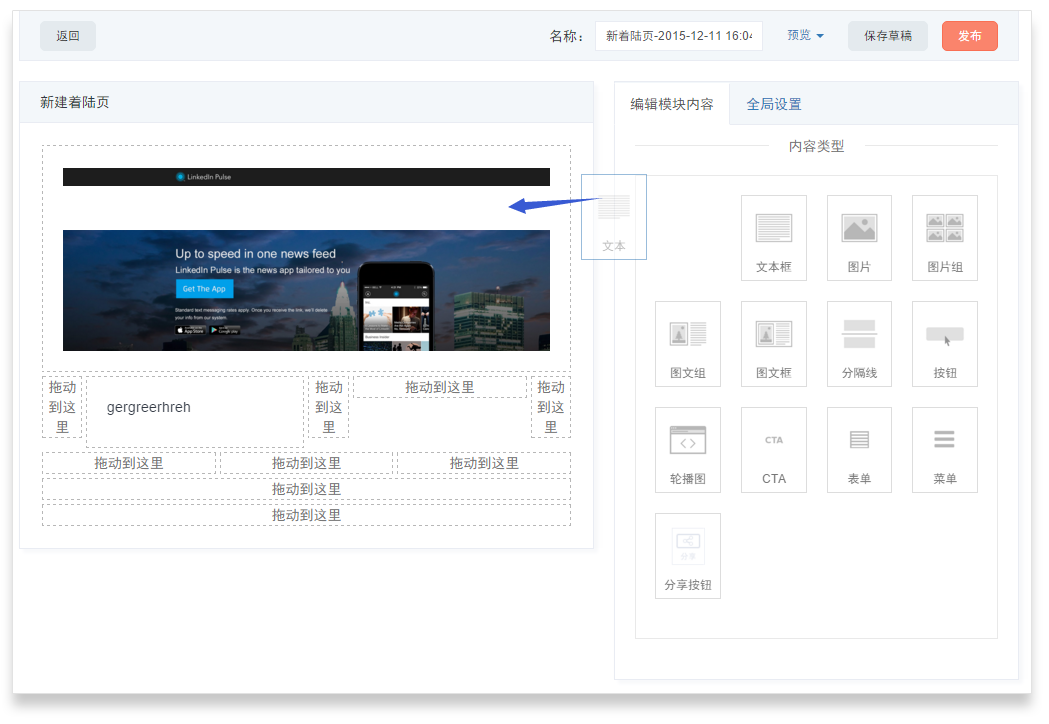Focus the 名称 page name input field
The height and width of the screenshot is (724, 1049).
pyautogui.click(x=678, y=36)
